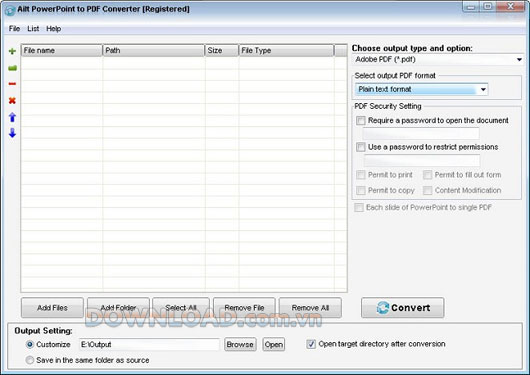Click the Browse button
The width and height of the screenshot is (530, 375).
click(240, 345)
